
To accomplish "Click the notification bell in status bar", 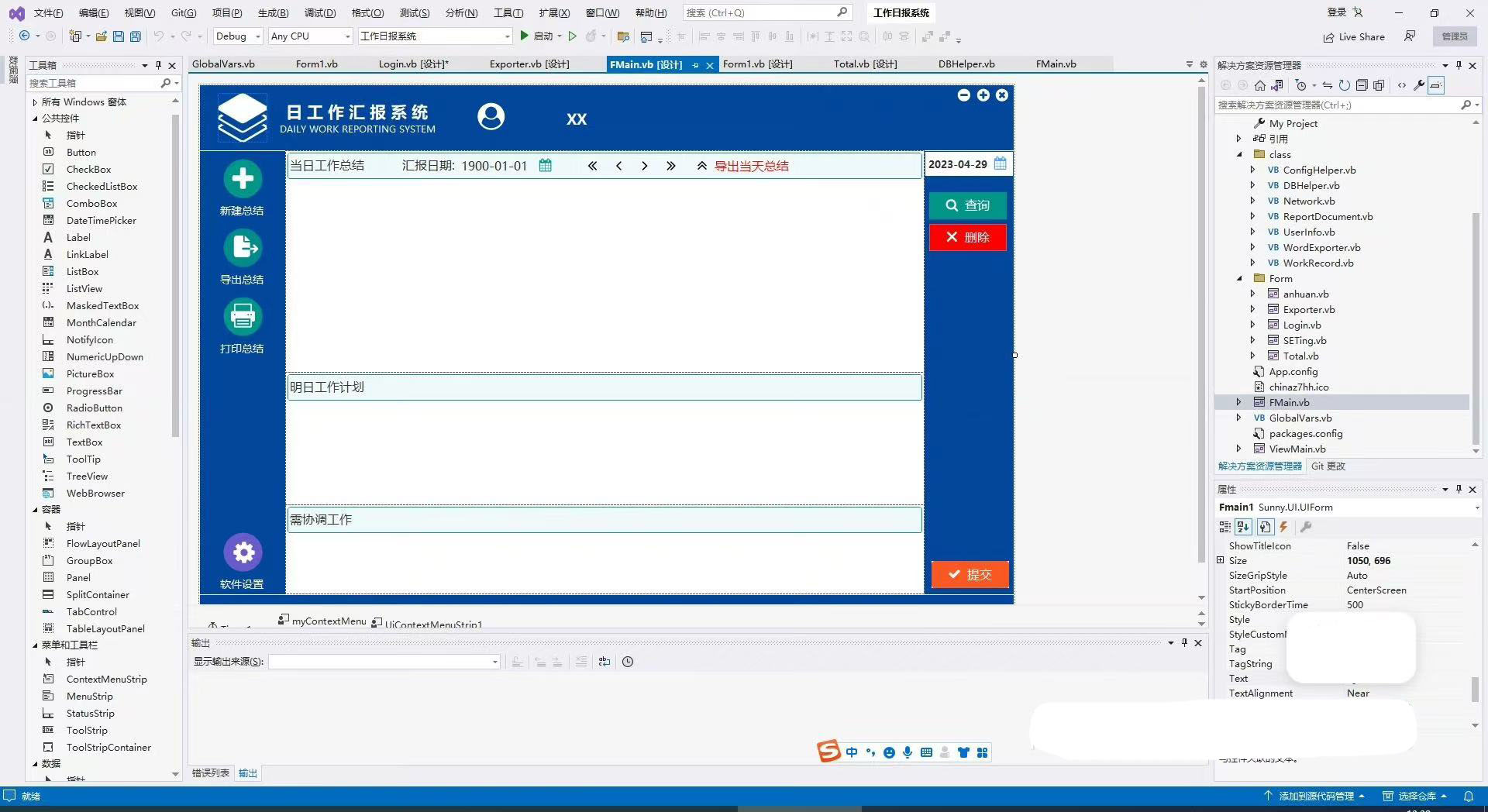I will tap(1469, 796).
